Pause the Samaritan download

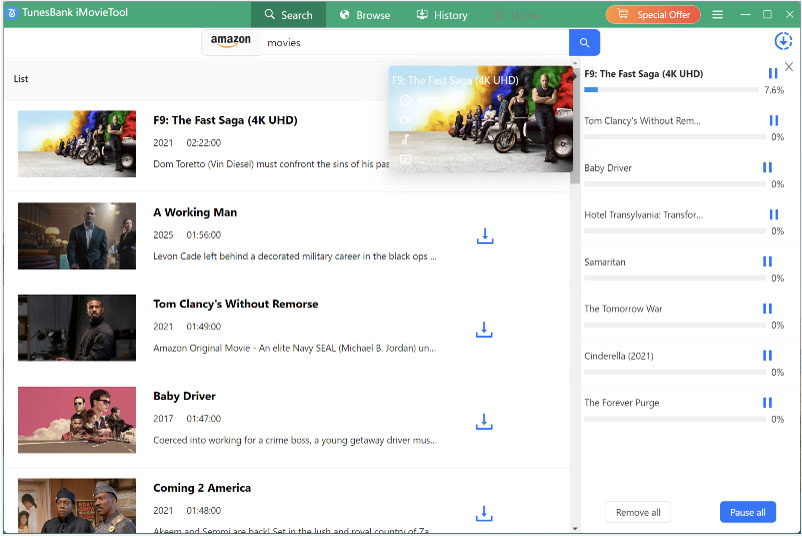(767, 262)
